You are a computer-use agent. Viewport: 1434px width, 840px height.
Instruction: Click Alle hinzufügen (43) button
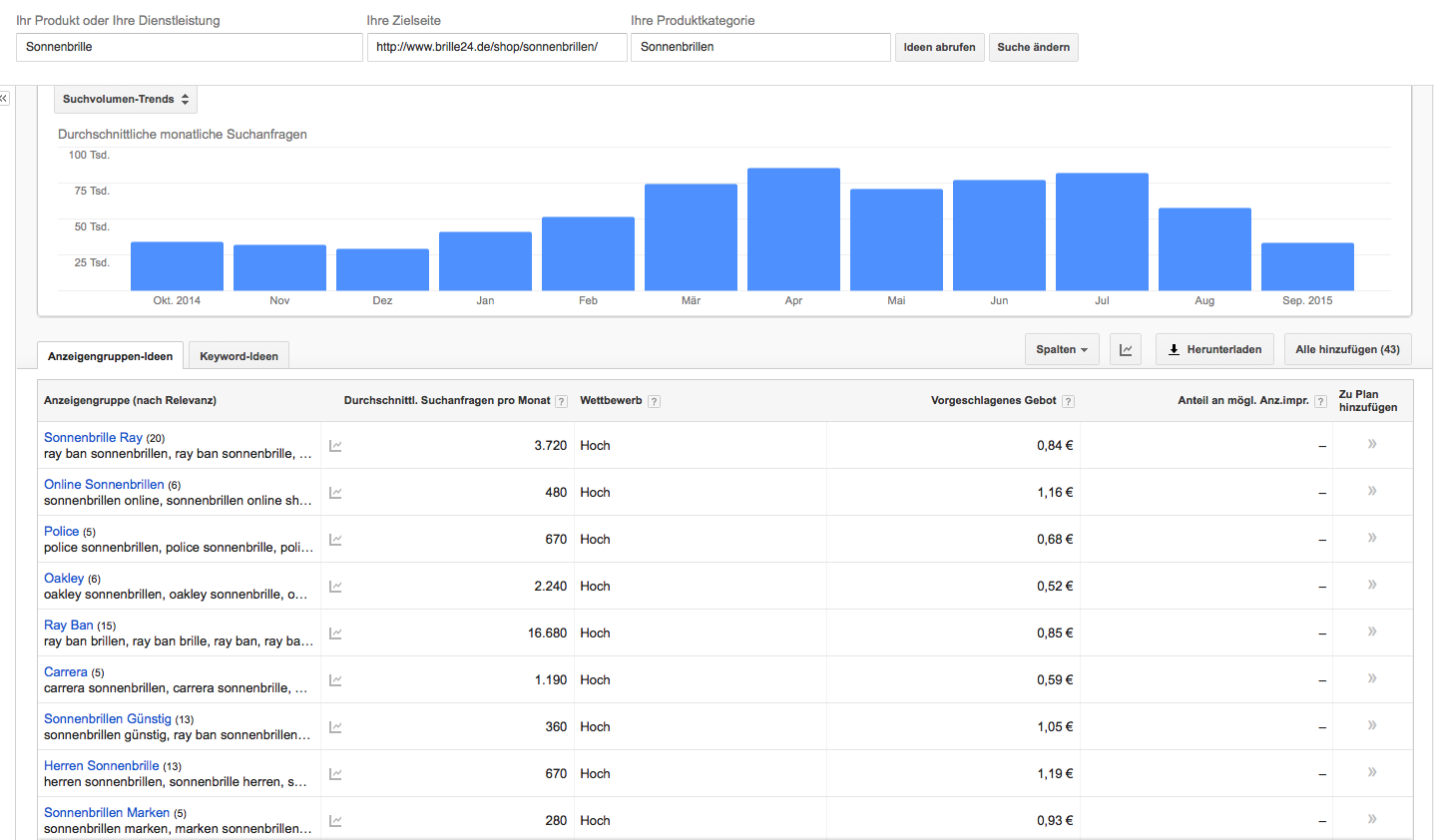[x=1348, y=349]
